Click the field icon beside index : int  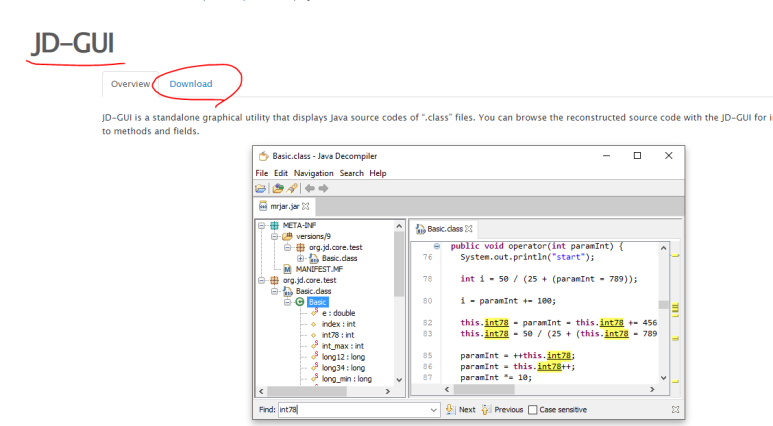(314, 324)
